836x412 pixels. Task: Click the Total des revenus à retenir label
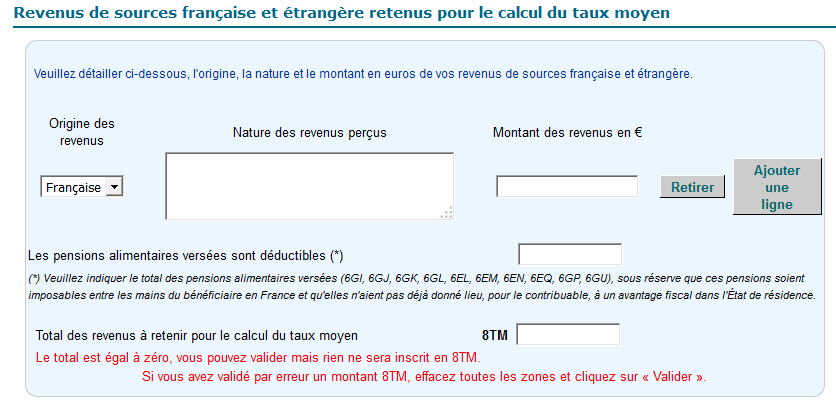tap(197, 336)
